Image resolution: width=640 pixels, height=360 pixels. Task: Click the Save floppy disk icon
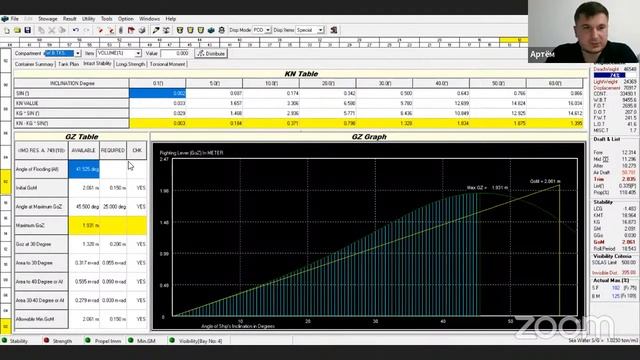(27, 30)
